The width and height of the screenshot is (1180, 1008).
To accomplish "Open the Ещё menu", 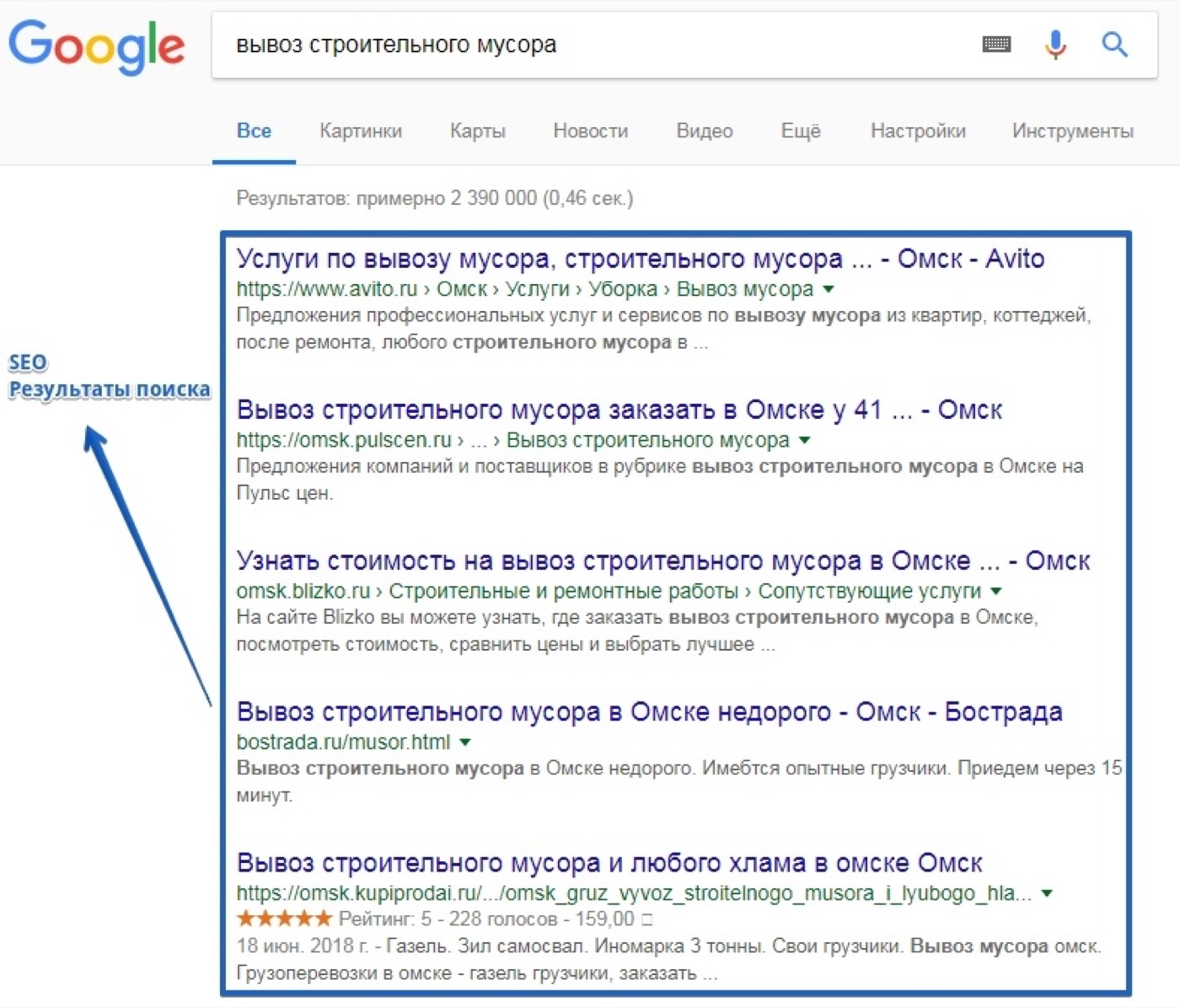I will pos(801,131).
